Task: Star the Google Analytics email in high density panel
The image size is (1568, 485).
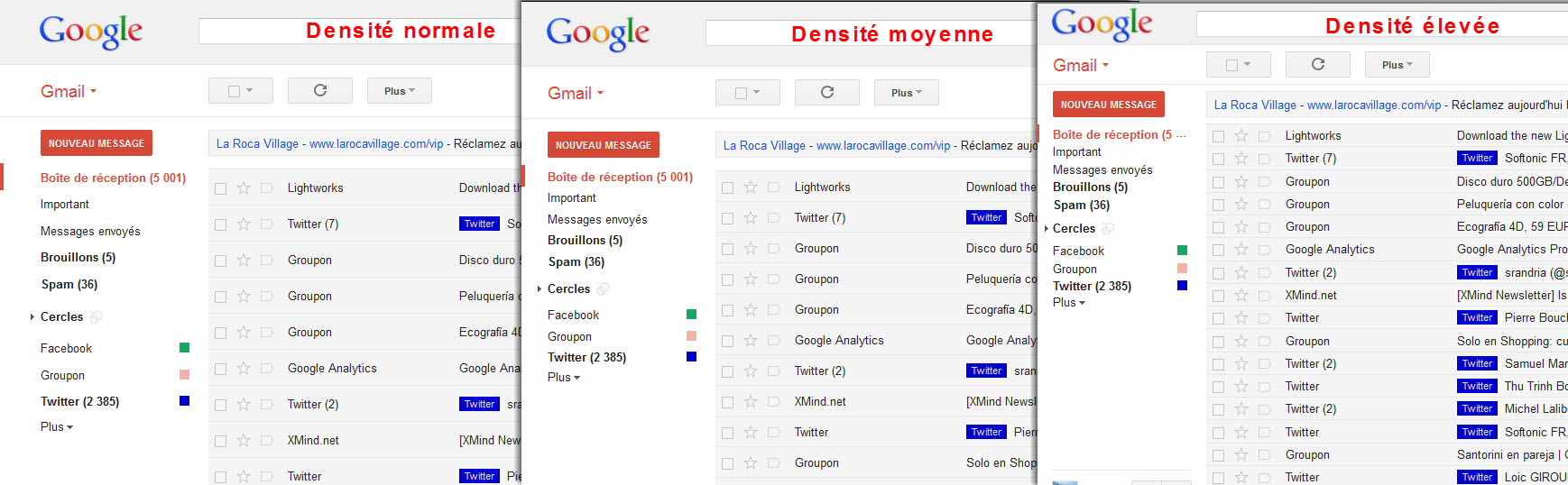Action: pos(1241,249)
